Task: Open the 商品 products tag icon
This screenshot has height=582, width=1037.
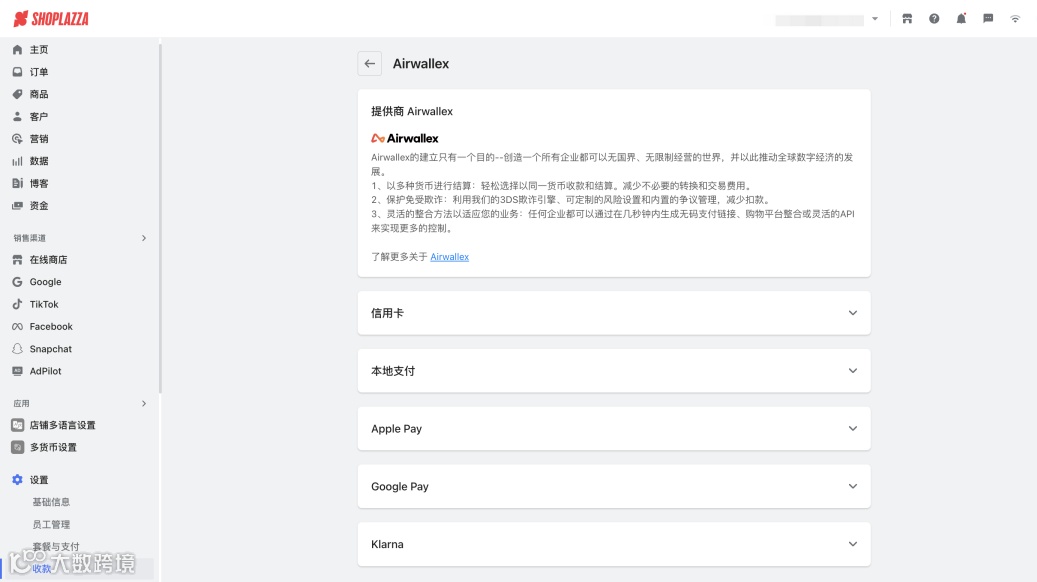Action: pos(17,94)
